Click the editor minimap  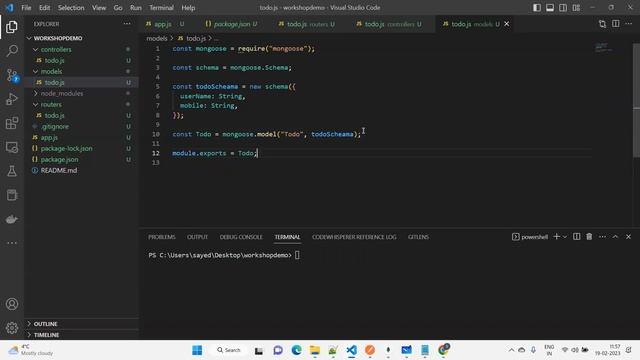coord(603,47)
